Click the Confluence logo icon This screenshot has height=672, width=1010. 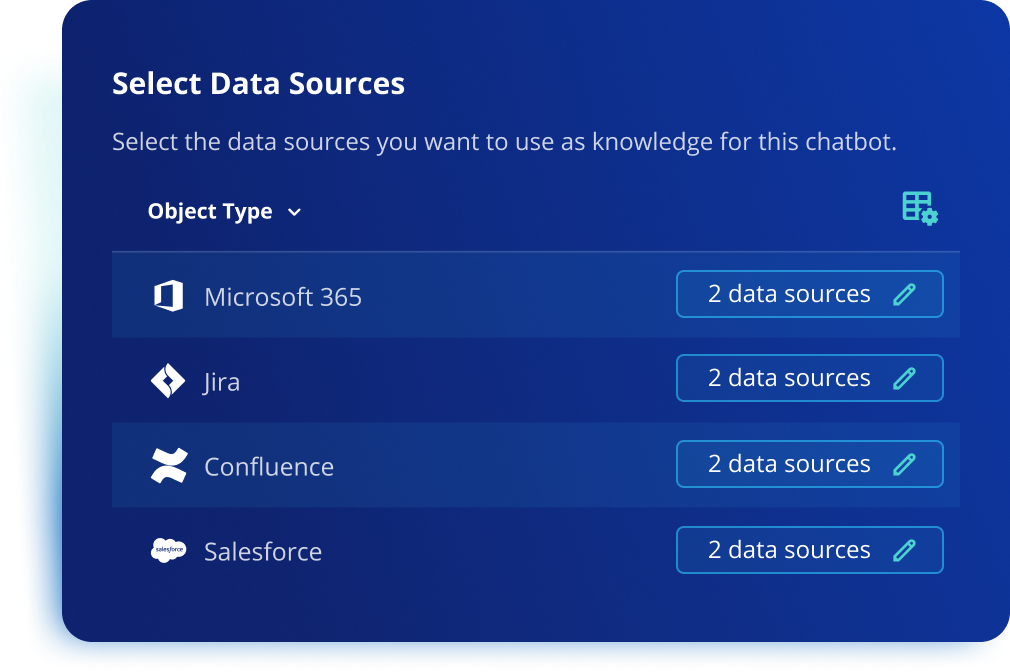[x=169, y=466]
